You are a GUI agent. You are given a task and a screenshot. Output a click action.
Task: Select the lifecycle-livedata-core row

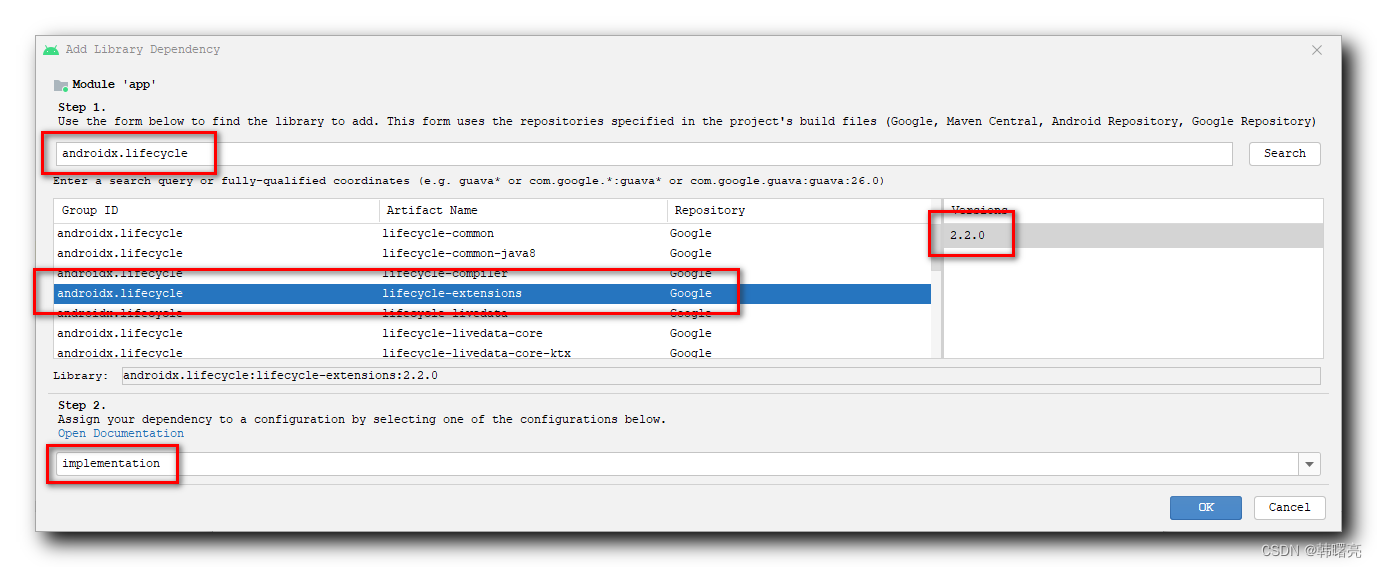(x=492, y=334)
